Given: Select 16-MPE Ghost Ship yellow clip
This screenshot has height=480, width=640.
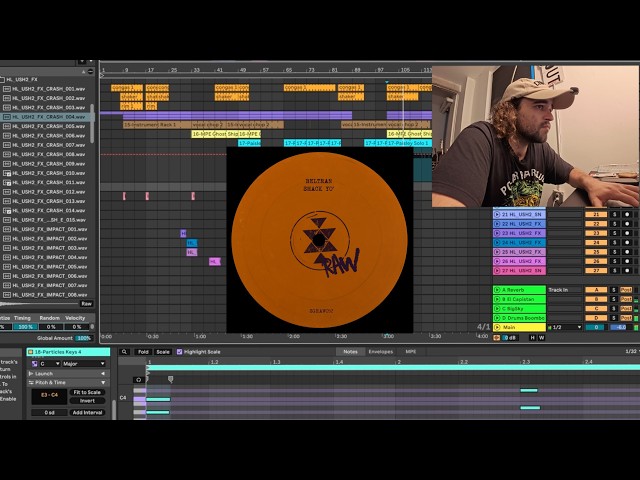Looking at the screenshot, I should click(x=215, y=134).
